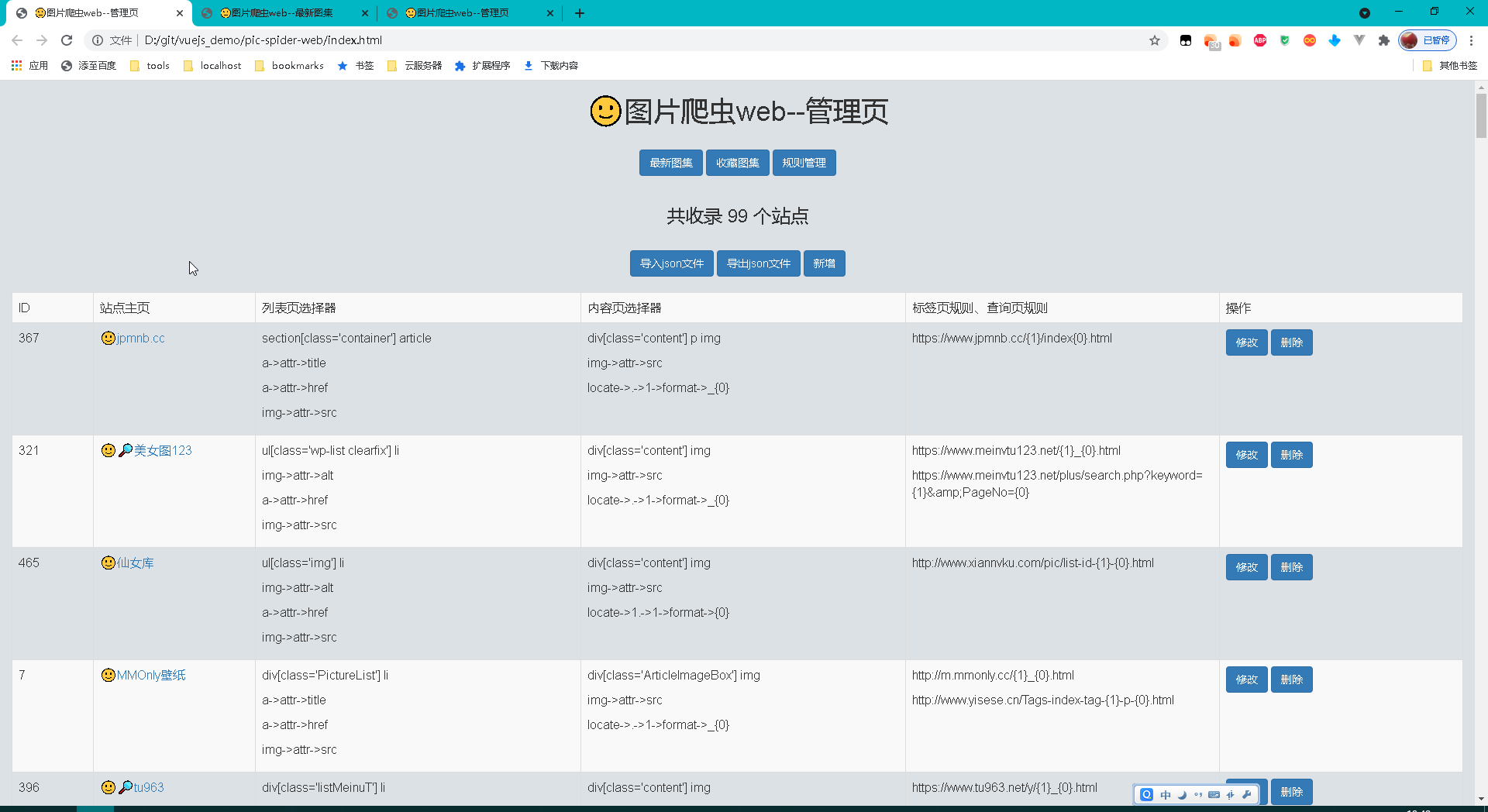
Task: Close the 最新图集 browser tab
Action: pyautogui.click(x=365, y=13)
